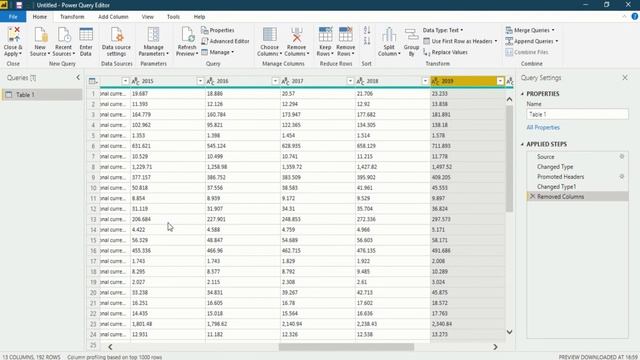The height and width of the screenshot is (360, 640).
Task: Click Manage Parameters icon
Action: coord(153,35)
